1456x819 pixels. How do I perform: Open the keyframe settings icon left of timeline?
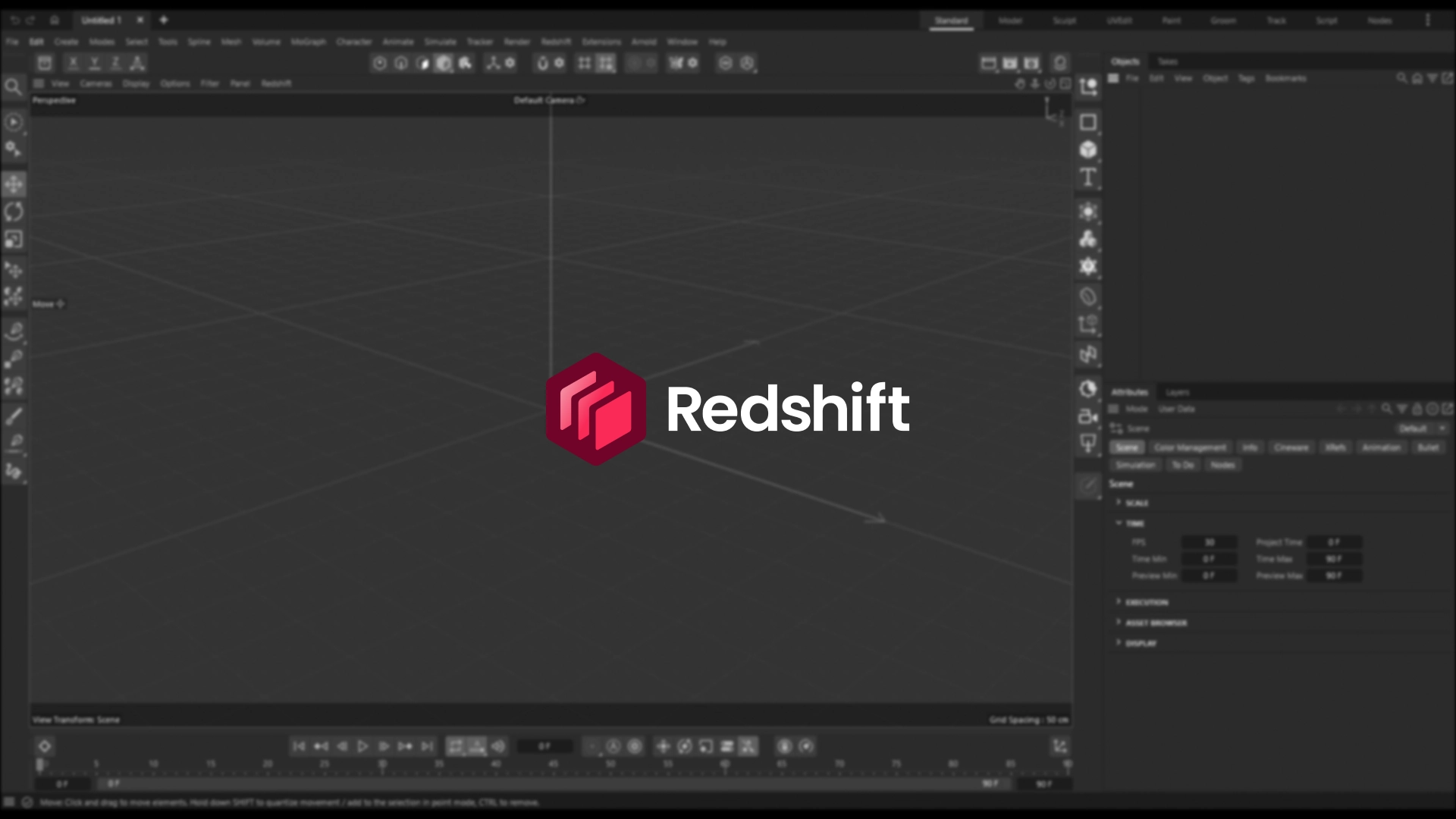pos(45,746)
